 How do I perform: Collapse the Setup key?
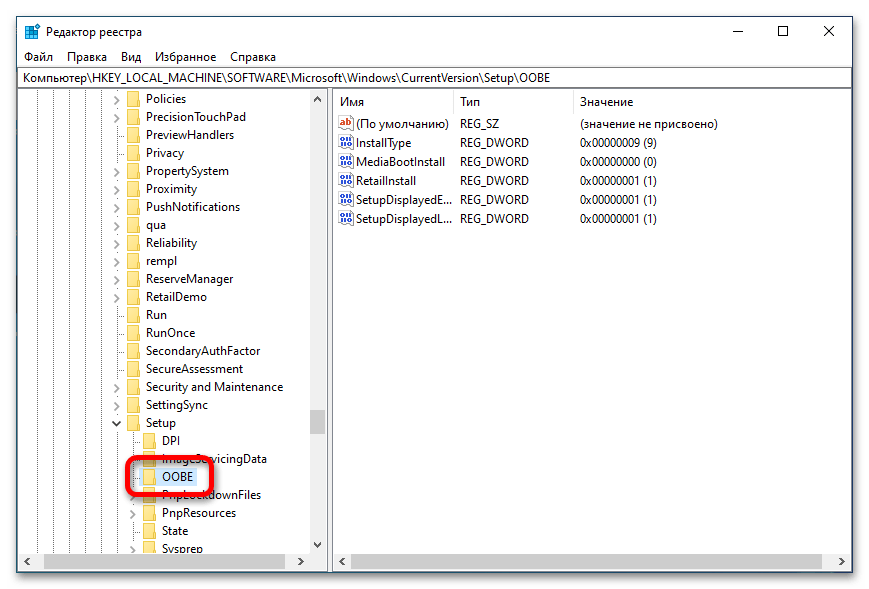tap(116, 424)
